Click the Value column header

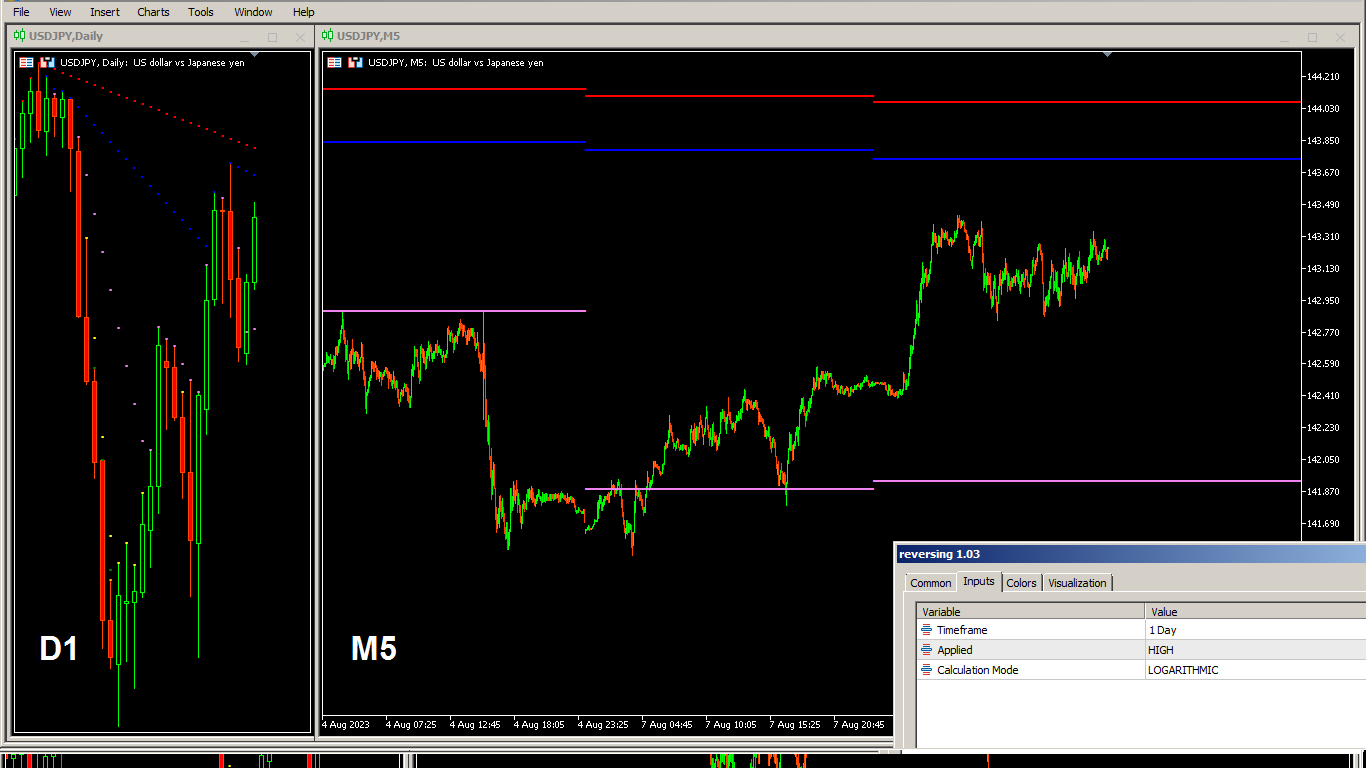click(1255, 611)
